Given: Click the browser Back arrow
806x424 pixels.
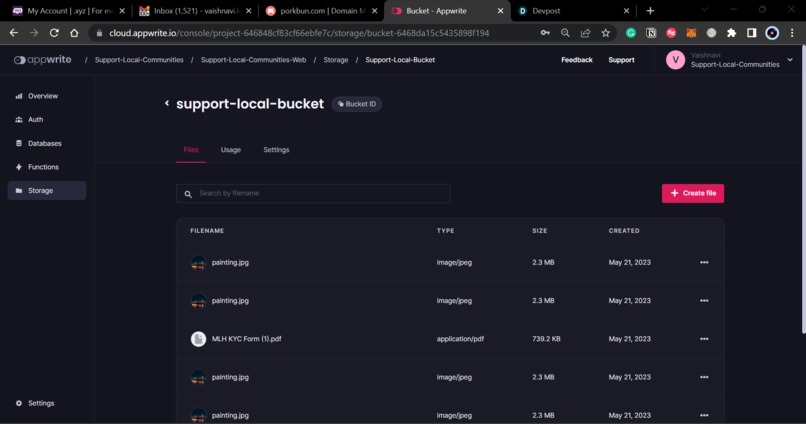Looking at the screenshot, I should pos(14,33).
